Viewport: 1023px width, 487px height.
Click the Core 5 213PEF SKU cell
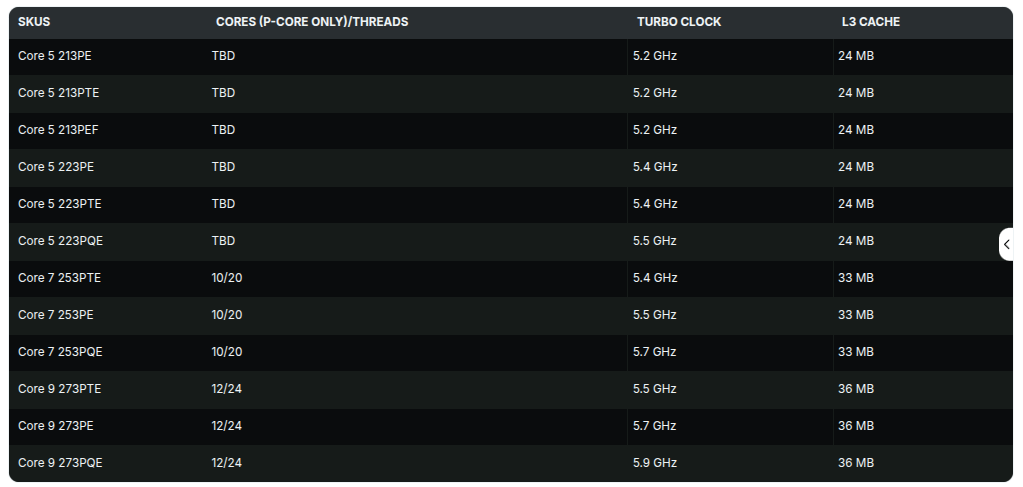pos(59,130)
